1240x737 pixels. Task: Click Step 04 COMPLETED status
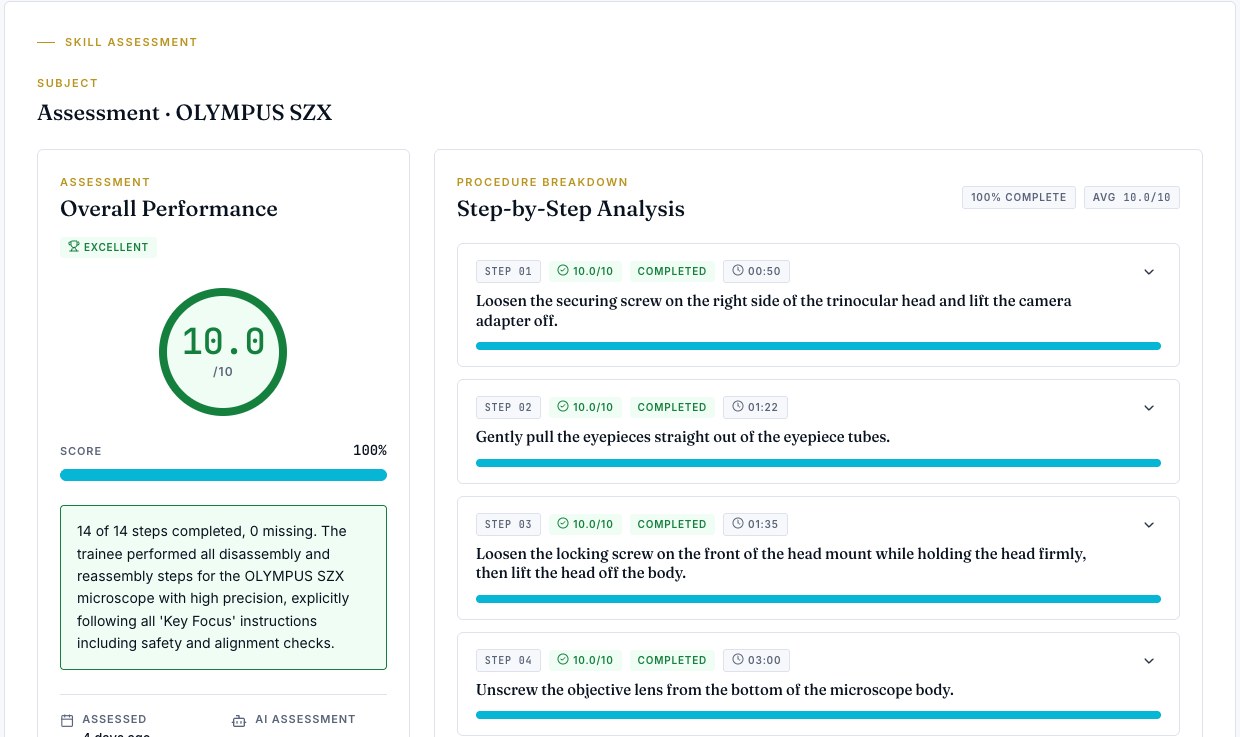coord(672,660)
